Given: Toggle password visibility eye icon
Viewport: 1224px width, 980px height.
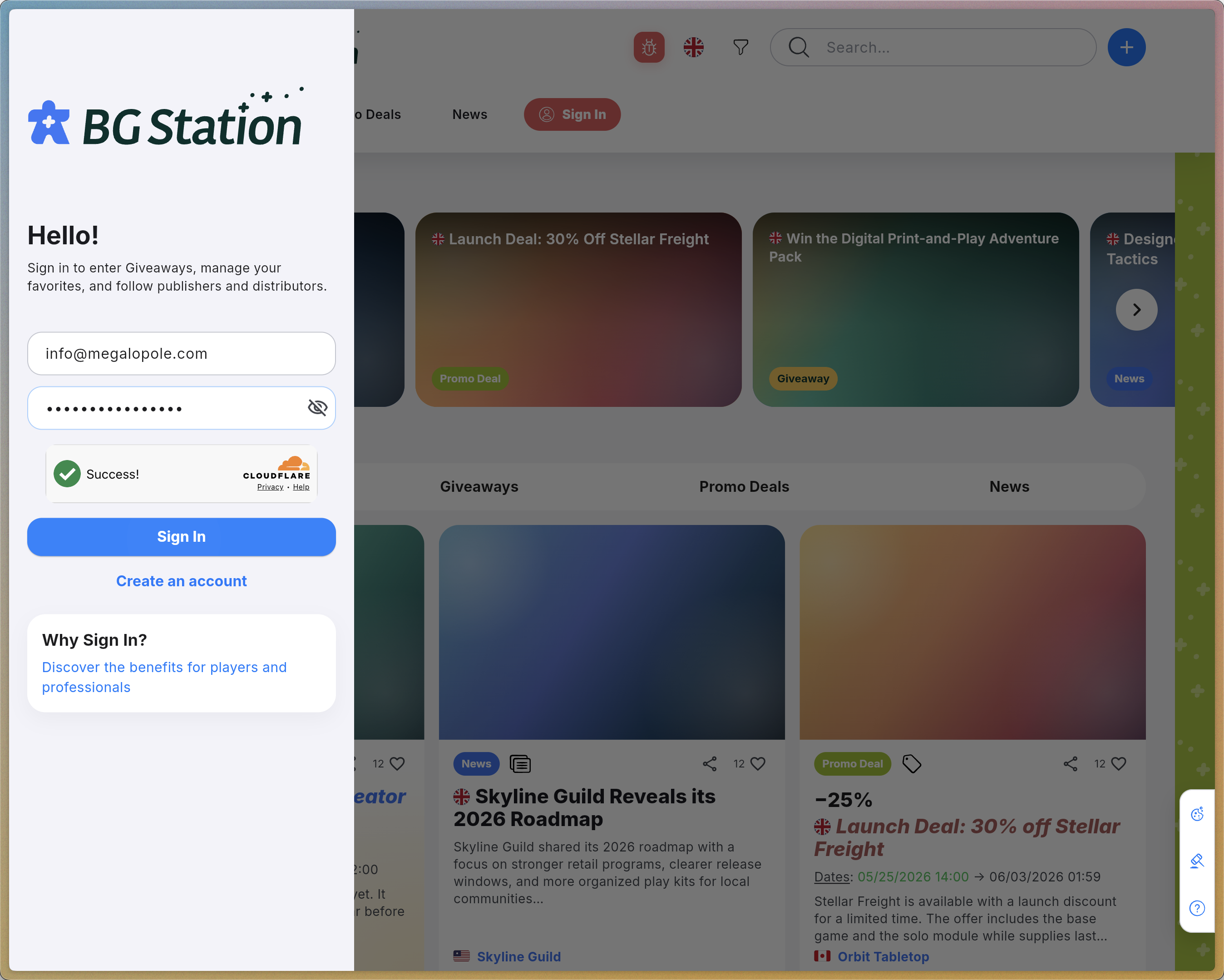Looking at the screenshot, I should click(317, 407).
